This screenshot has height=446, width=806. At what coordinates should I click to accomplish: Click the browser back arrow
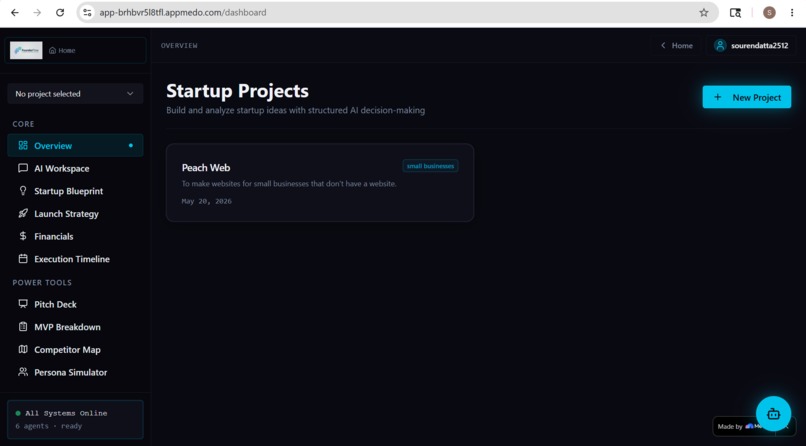point(15,13)
